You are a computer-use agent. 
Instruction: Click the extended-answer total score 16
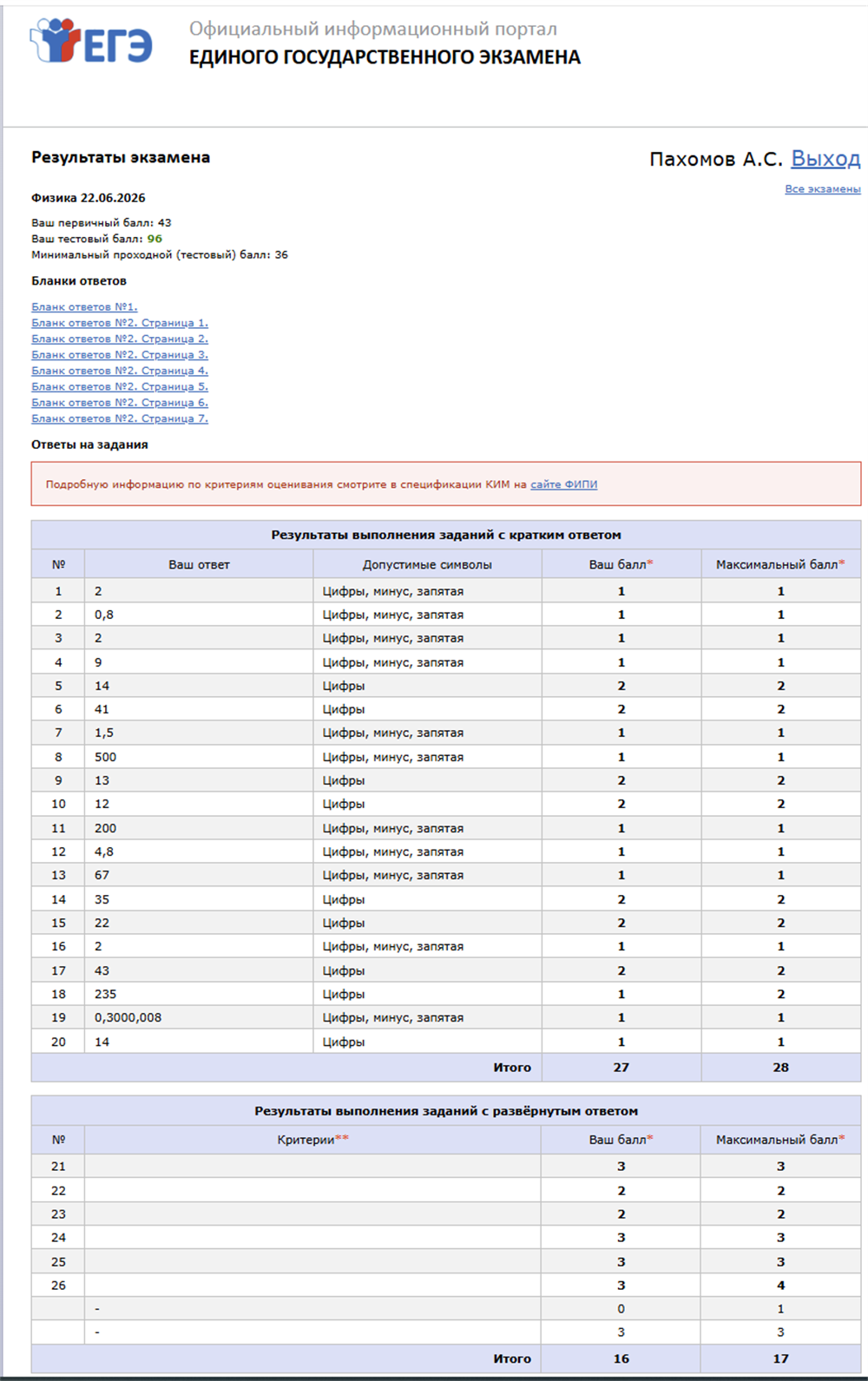[x=621, y=1358]
